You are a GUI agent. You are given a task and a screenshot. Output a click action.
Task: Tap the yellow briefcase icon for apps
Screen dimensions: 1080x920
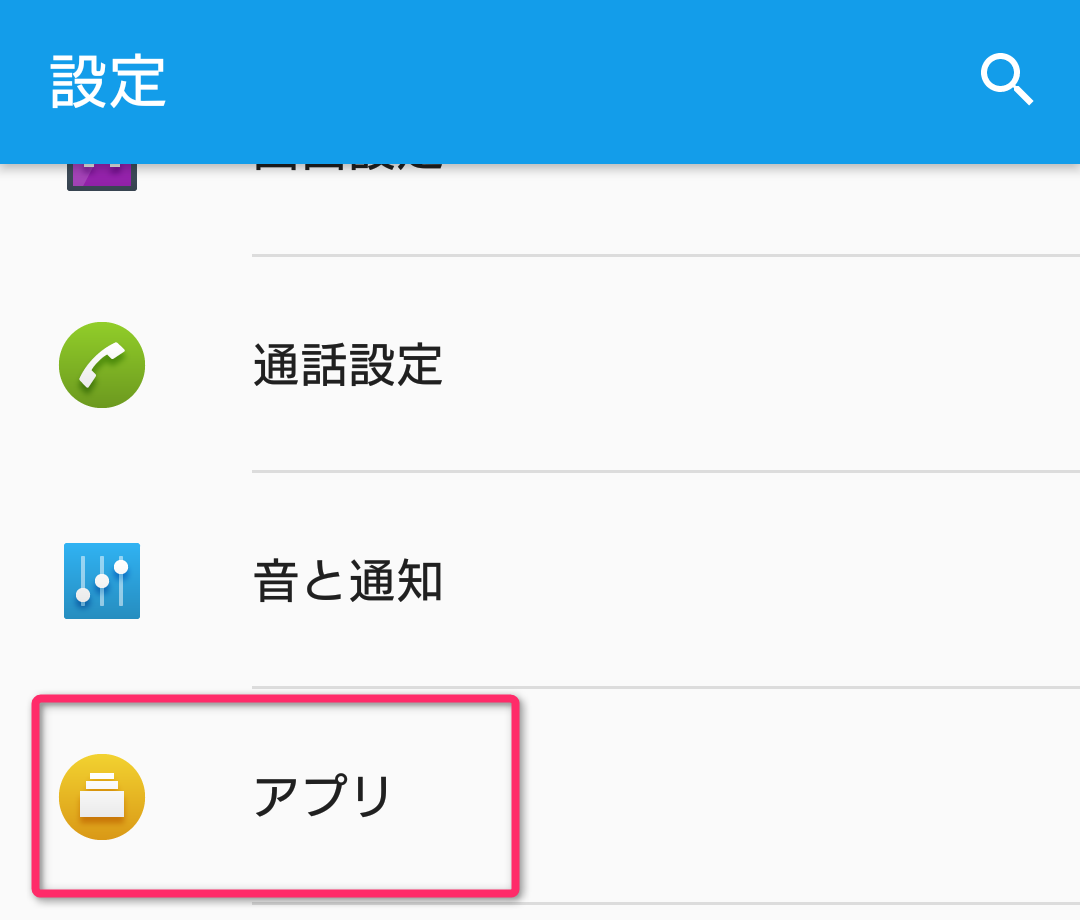pos(101,797)
